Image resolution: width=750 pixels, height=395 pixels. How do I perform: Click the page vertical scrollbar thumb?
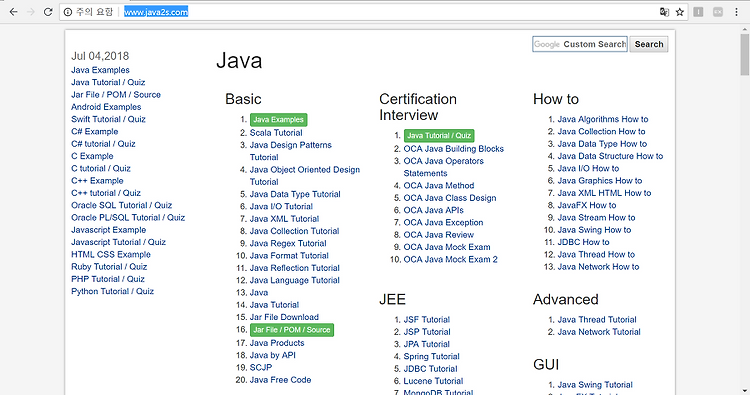pos(745,54)
